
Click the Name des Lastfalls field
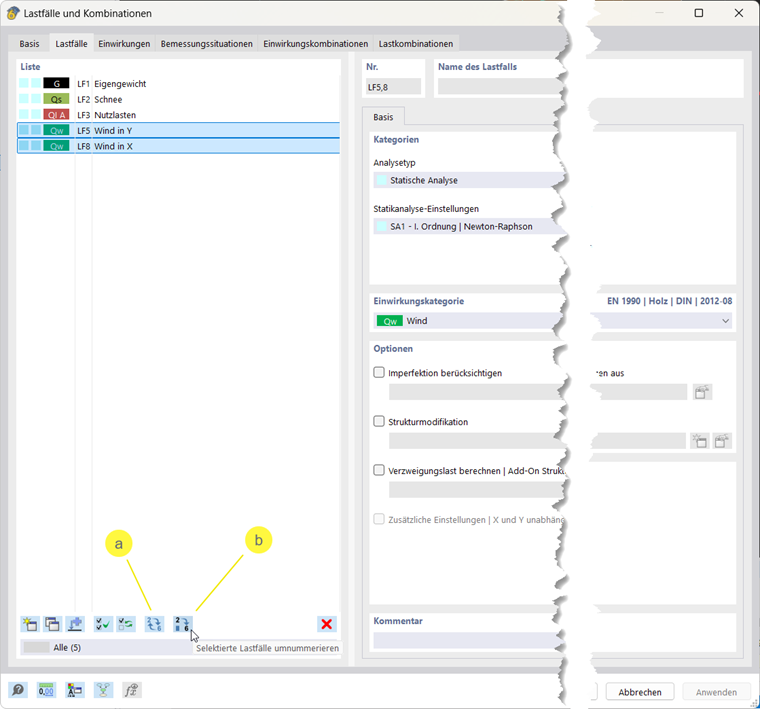[500, 87]
